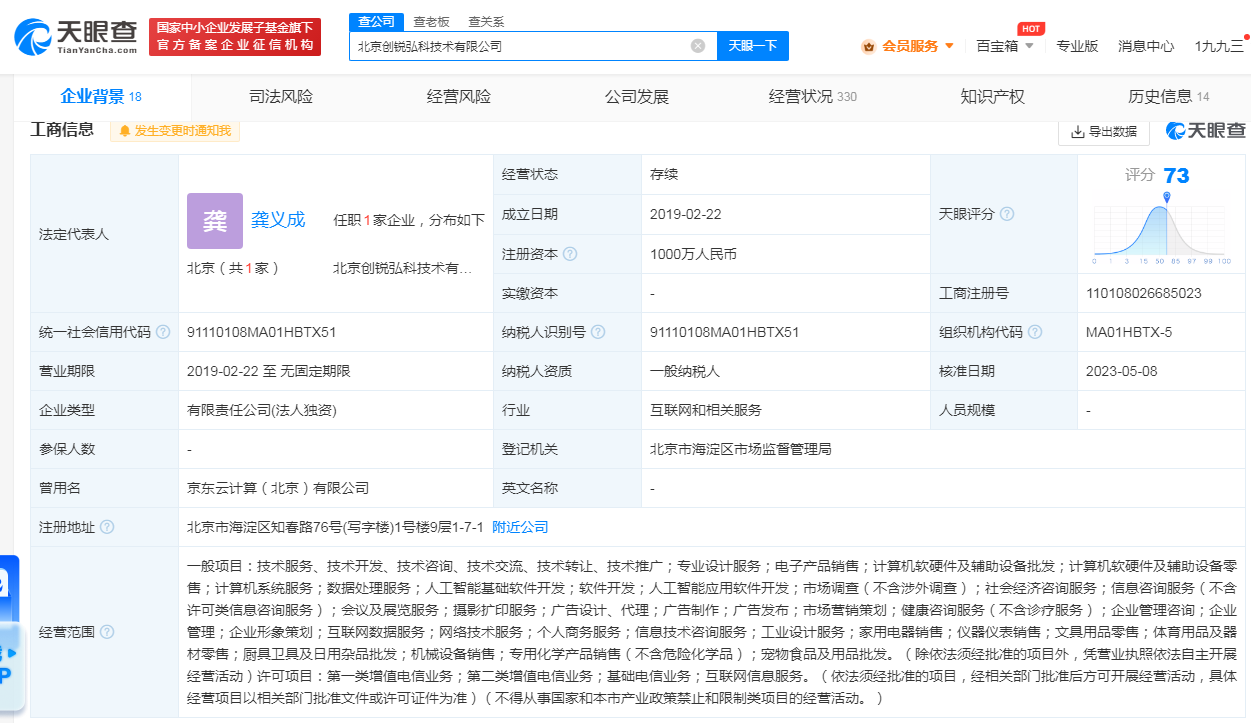
Task: Click help icon next to 统一社会信用代码
Action: coord(163,332)
